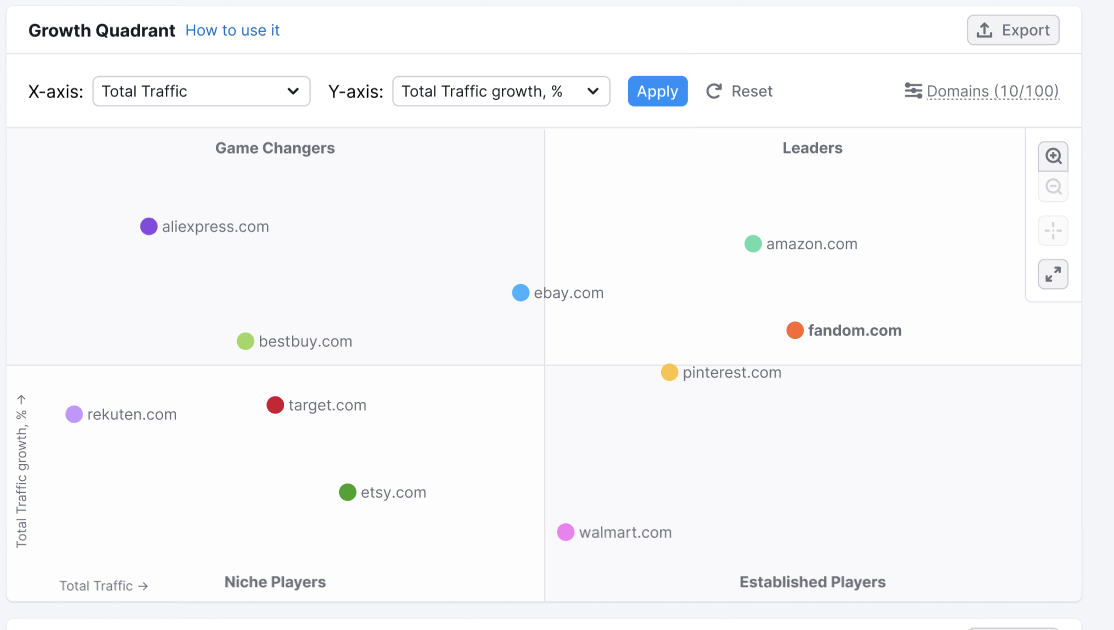Image resolution: width=1114 pixels, height=630 pixels.
Task: Open the Y-axis Total Traffic growth dropdown
Action: [x=501, y=91]
